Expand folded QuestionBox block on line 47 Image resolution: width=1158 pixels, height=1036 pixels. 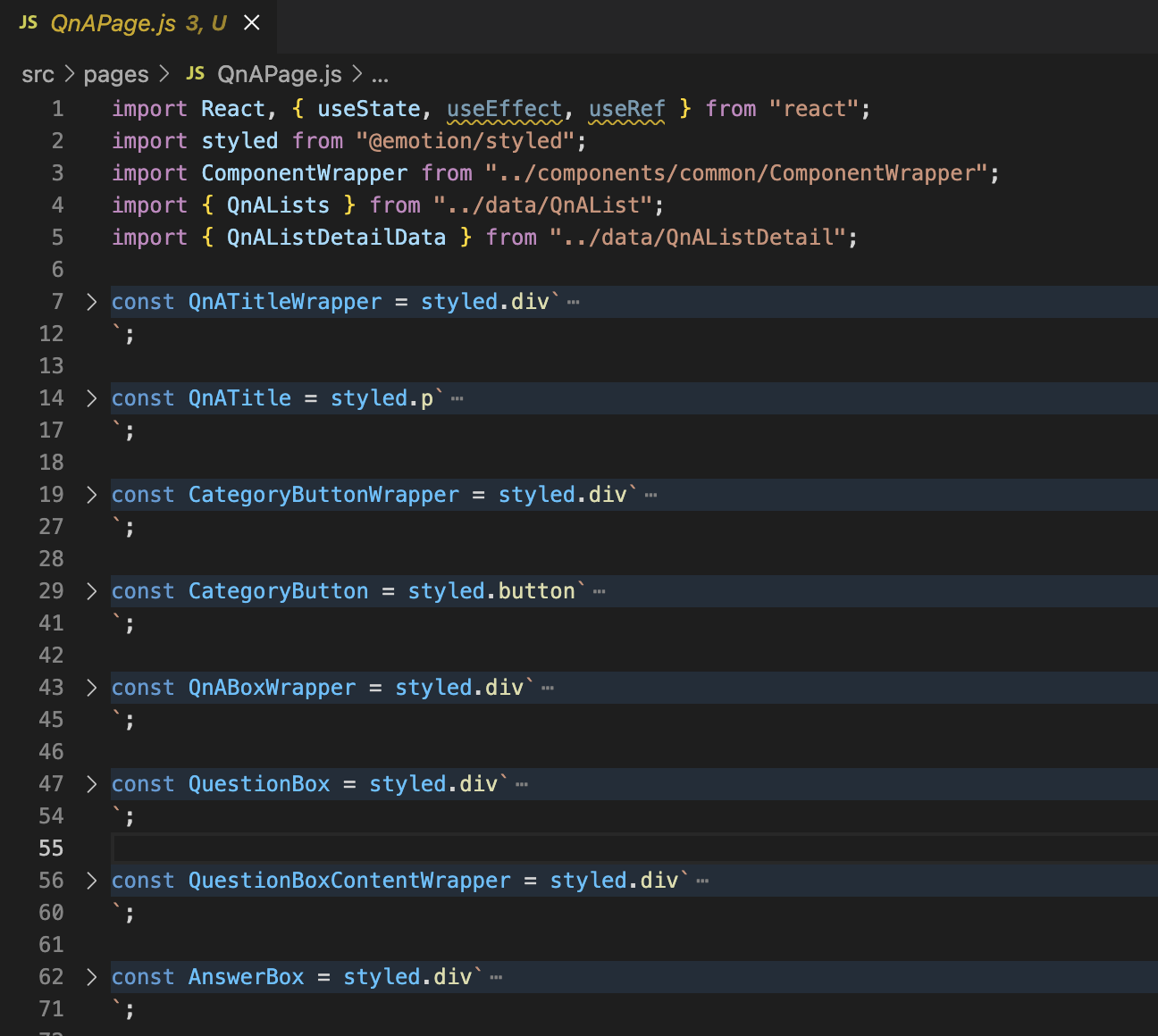point(91,784)
